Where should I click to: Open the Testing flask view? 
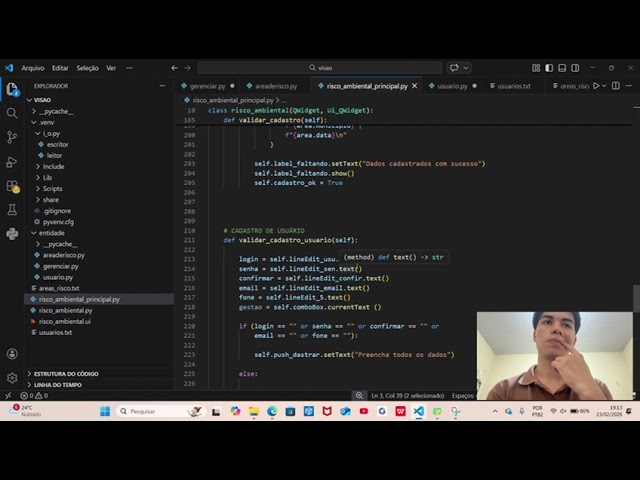tap(12, 210)
